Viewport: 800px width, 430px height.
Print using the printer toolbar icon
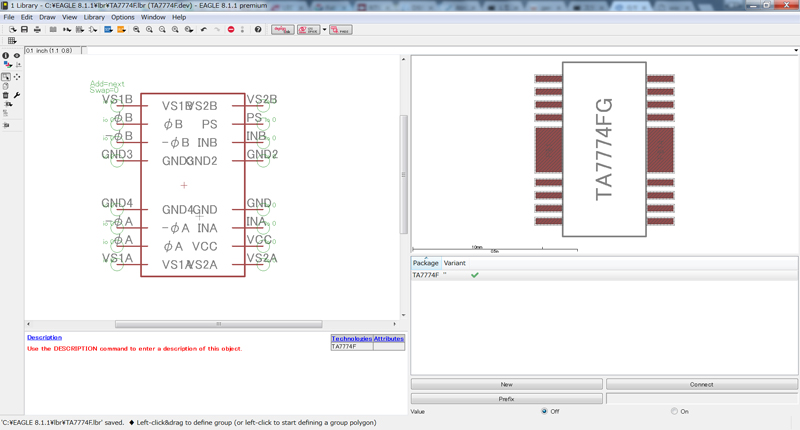point(37,30)
